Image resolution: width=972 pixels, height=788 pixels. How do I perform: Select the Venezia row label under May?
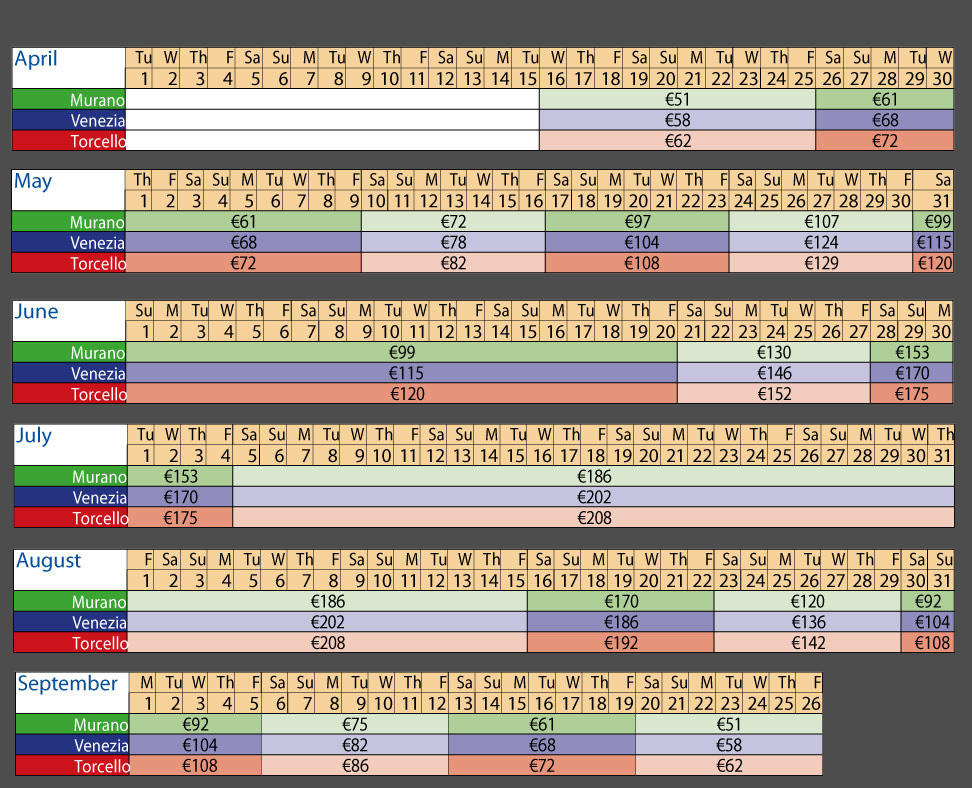69,242
